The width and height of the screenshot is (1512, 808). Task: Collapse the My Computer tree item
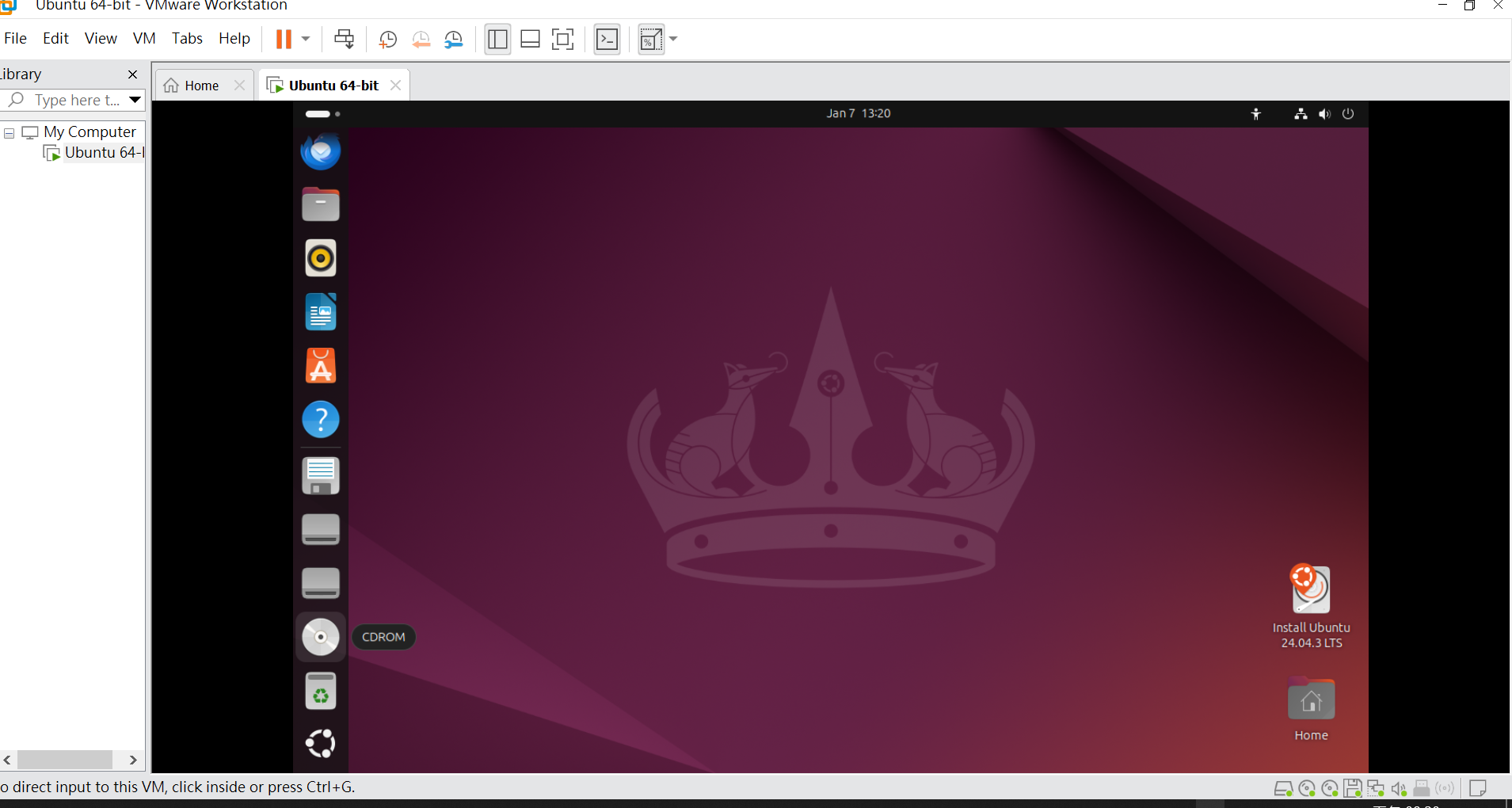(8, 132)
